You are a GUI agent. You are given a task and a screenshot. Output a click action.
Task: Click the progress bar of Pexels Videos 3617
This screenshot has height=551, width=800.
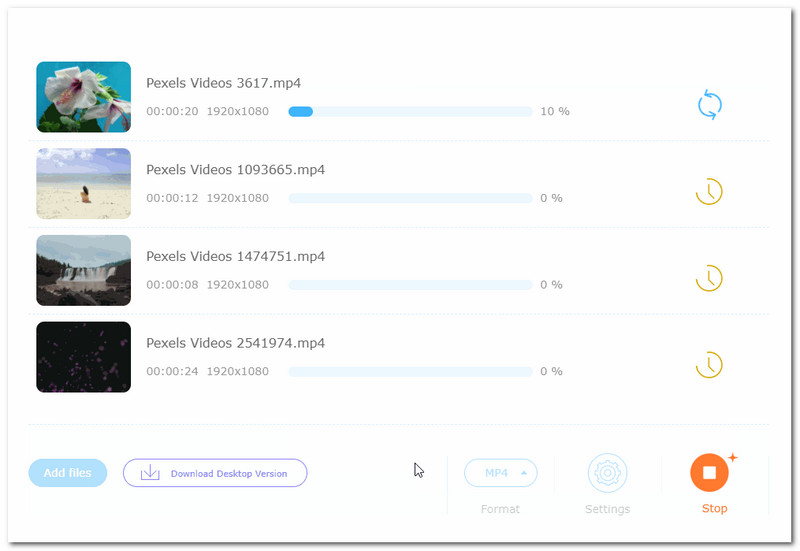pos(410,111)
